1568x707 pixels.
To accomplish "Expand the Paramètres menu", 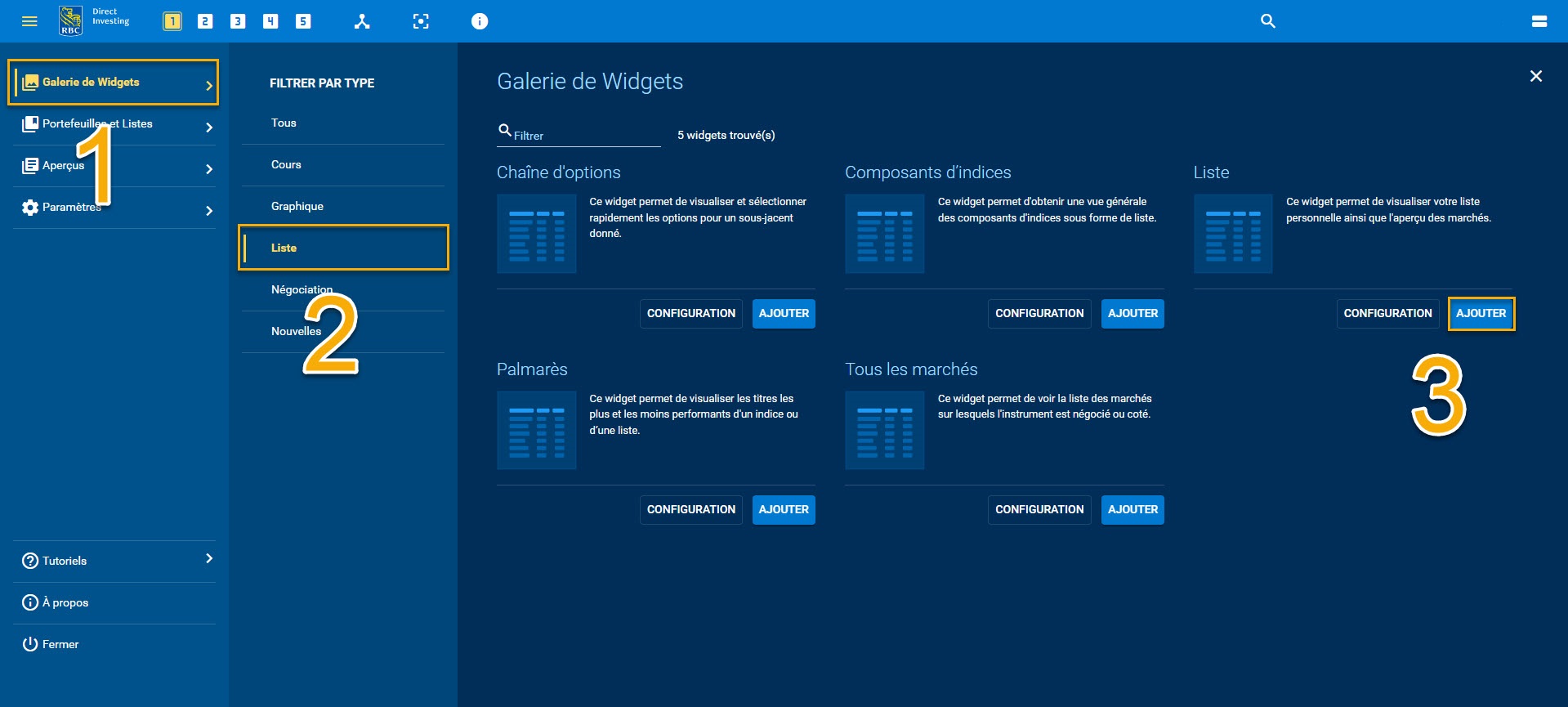I will tap(114, 208).
